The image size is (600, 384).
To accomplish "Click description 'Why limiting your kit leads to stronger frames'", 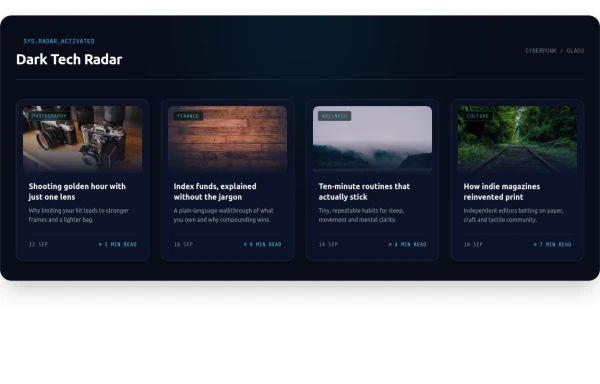I will 78,215.
